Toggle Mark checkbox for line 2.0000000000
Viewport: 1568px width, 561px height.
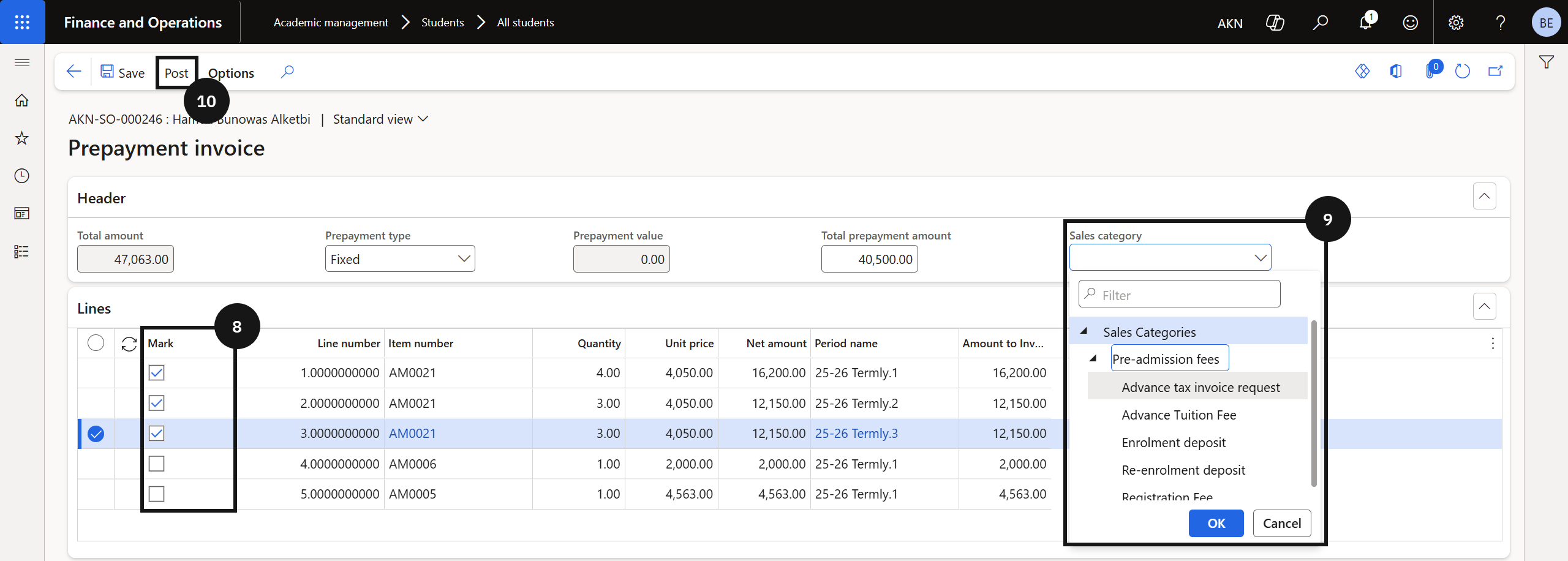[157, 403]
